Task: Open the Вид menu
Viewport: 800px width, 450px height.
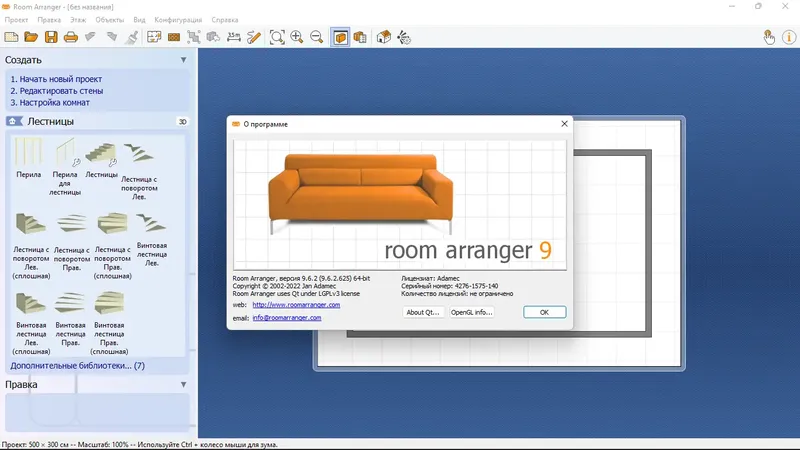Action: coord(139,20)
